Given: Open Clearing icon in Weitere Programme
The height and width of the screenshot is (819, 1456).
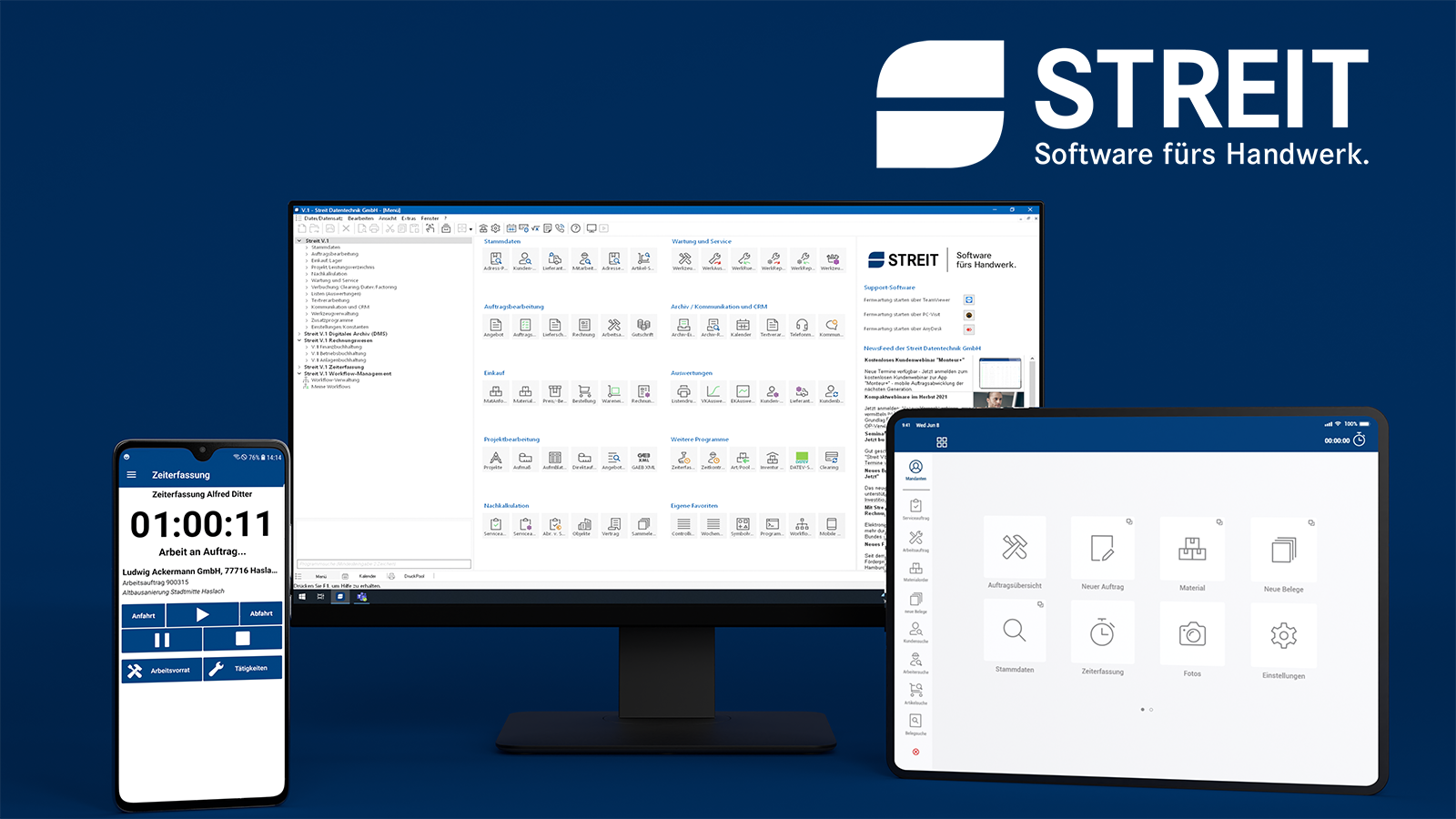Looking at the screenshot, I should 831,458.
